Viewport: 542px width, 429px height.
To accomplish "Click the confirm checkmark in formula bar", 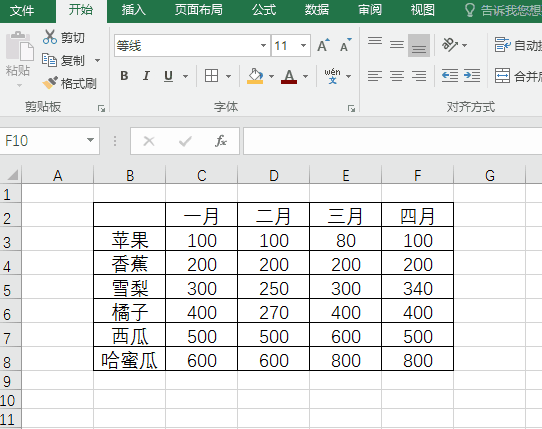I will [x=185, y=141].
